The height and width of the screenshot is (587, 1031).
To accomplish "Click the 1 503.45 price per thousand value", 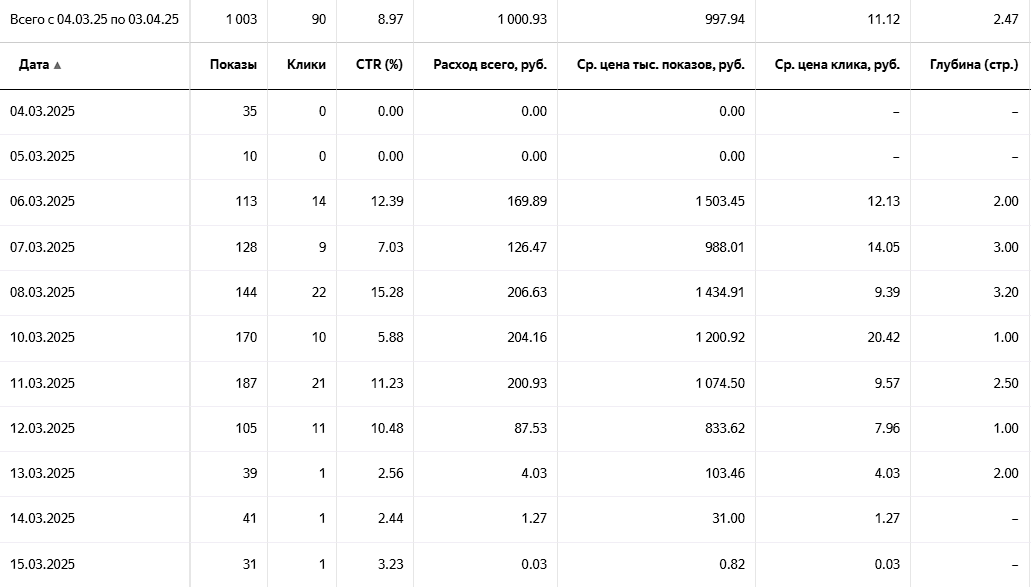I will click(x=716, y=201).
